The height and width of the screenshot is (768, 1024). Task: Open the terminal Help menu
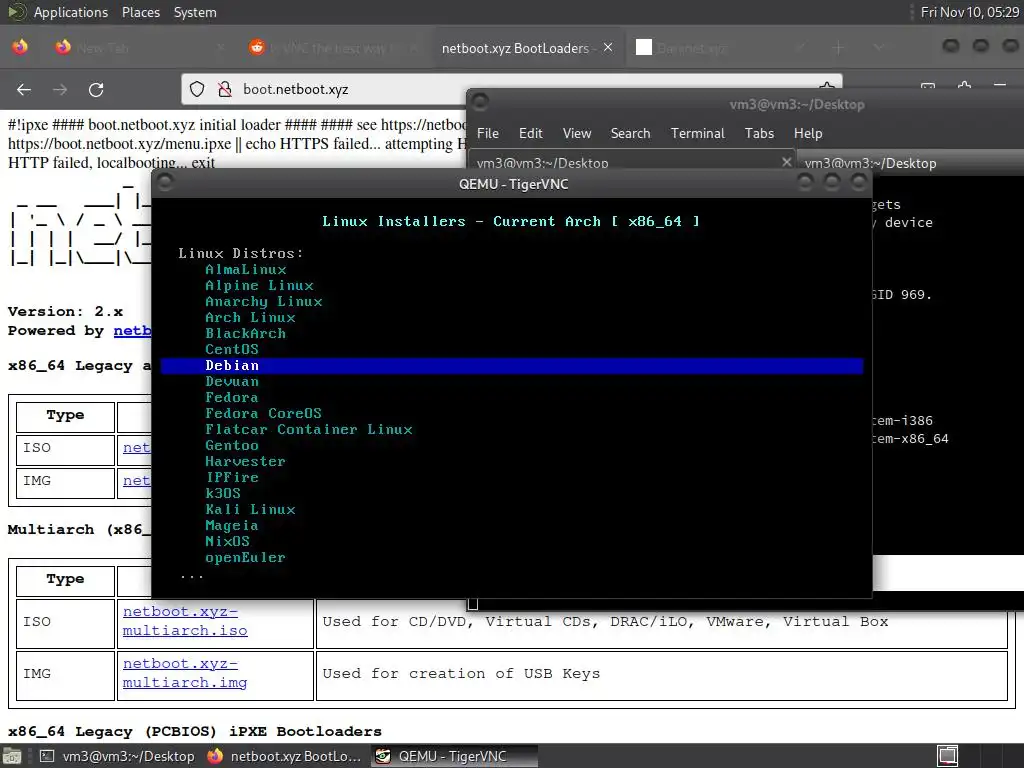coord(808,133)
